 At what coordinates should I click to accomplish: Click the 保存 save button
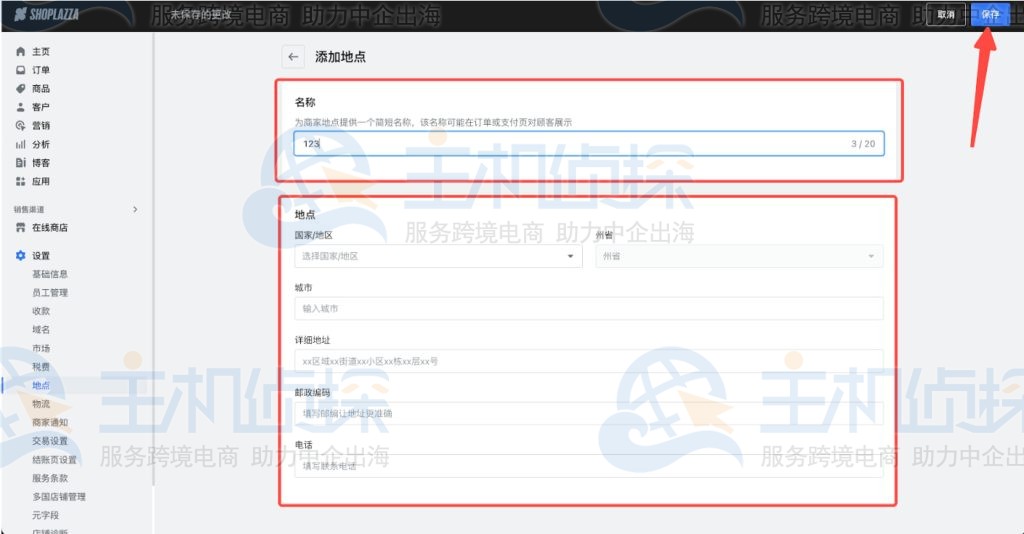(989, 15)
